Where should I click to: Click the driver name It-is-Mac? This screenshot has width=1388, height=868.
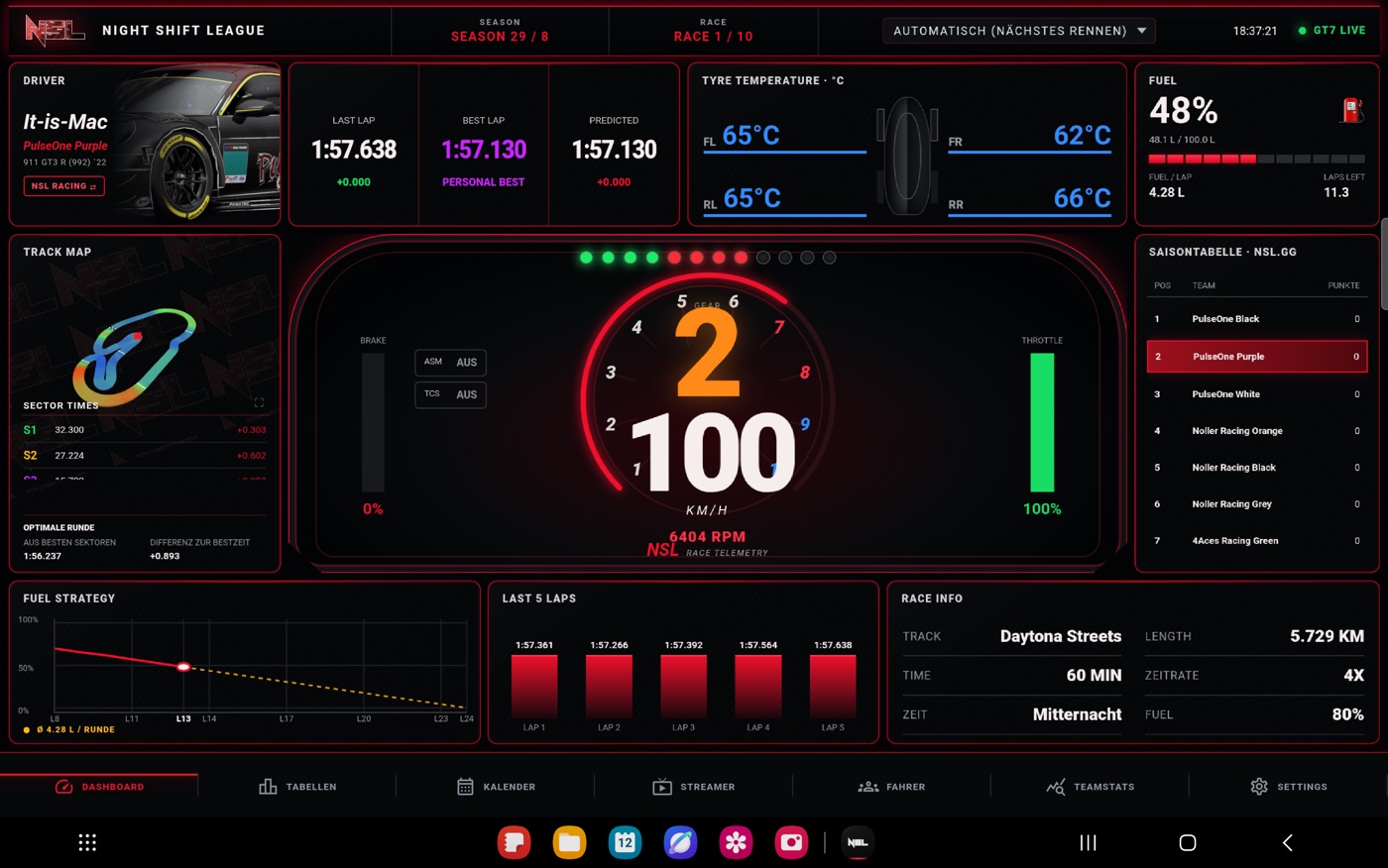click(65, 122)
